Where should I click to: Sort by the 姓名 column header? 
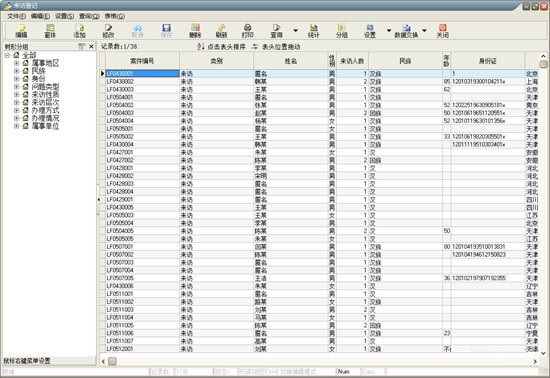290,61
